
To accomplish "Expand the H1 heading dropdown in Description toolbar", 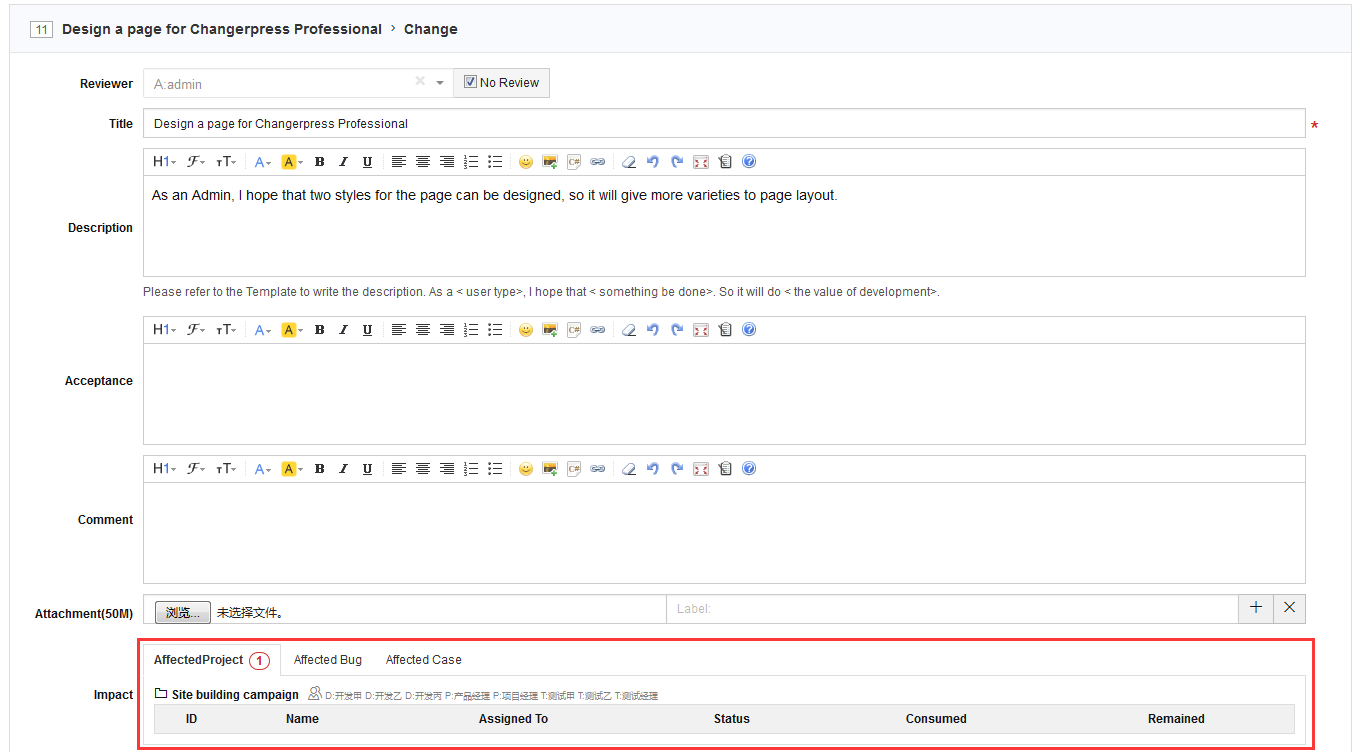I will (x=164, y=162).
